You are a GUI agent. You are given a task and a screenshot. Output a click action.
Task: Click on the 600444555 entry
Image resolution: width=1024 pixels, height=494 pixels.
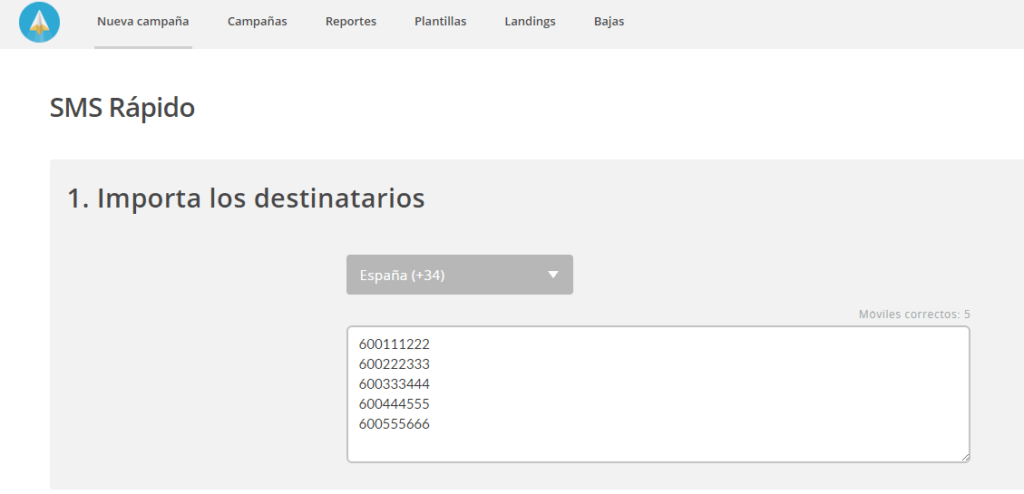pyautogui.click(x=394, y=404)
